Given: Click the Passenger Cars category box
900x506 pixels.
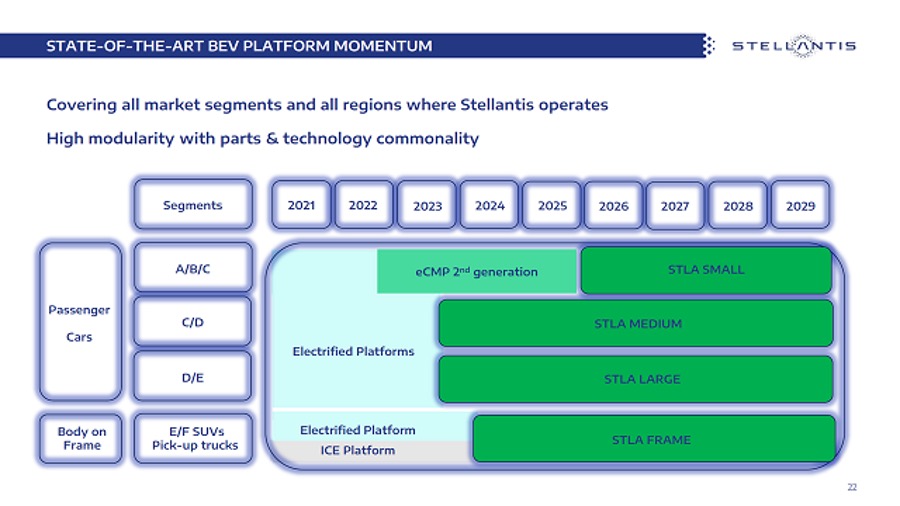Looking at the screenshot, I should pos(79,323).
